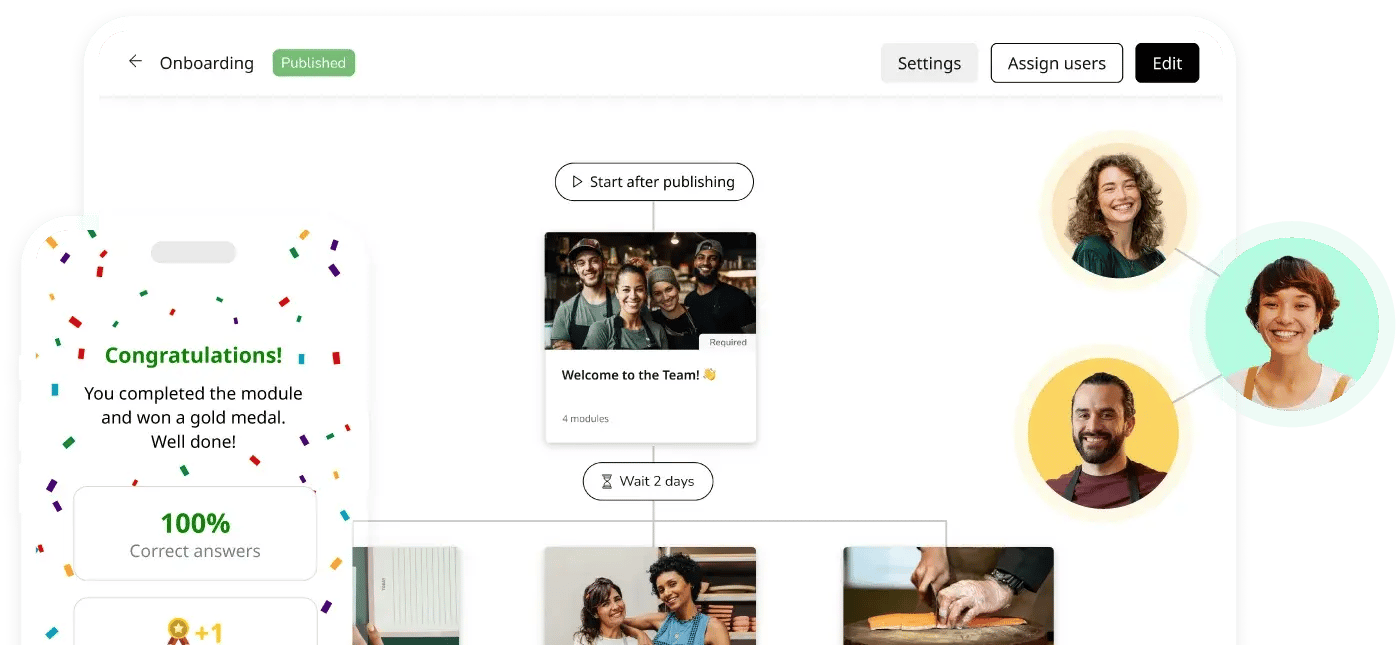This screenshot has width=1400, height=645.
Task: Click the bearded man's avatar on yellow
Action: [1103, 433]
